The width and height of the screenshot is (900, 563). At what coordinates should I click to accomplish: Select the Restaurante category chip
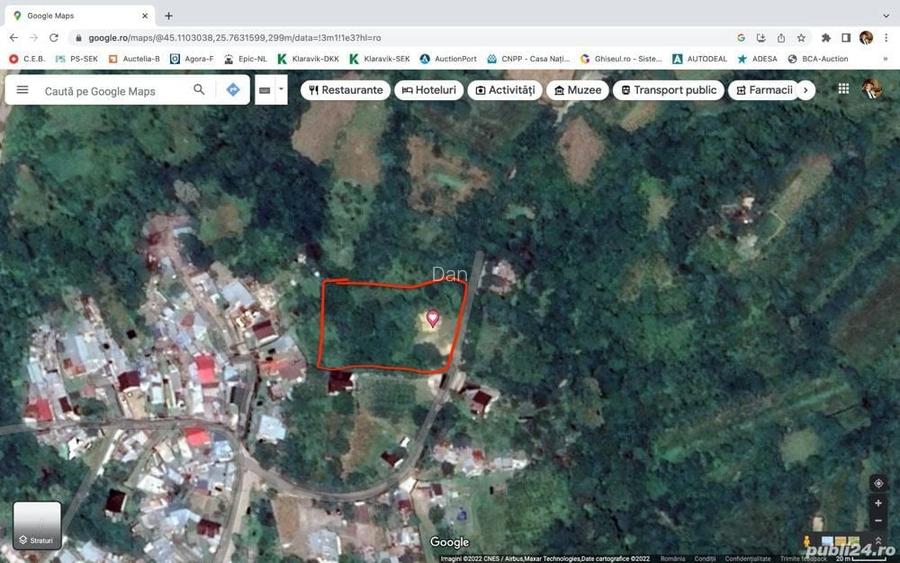pos(346,90)
